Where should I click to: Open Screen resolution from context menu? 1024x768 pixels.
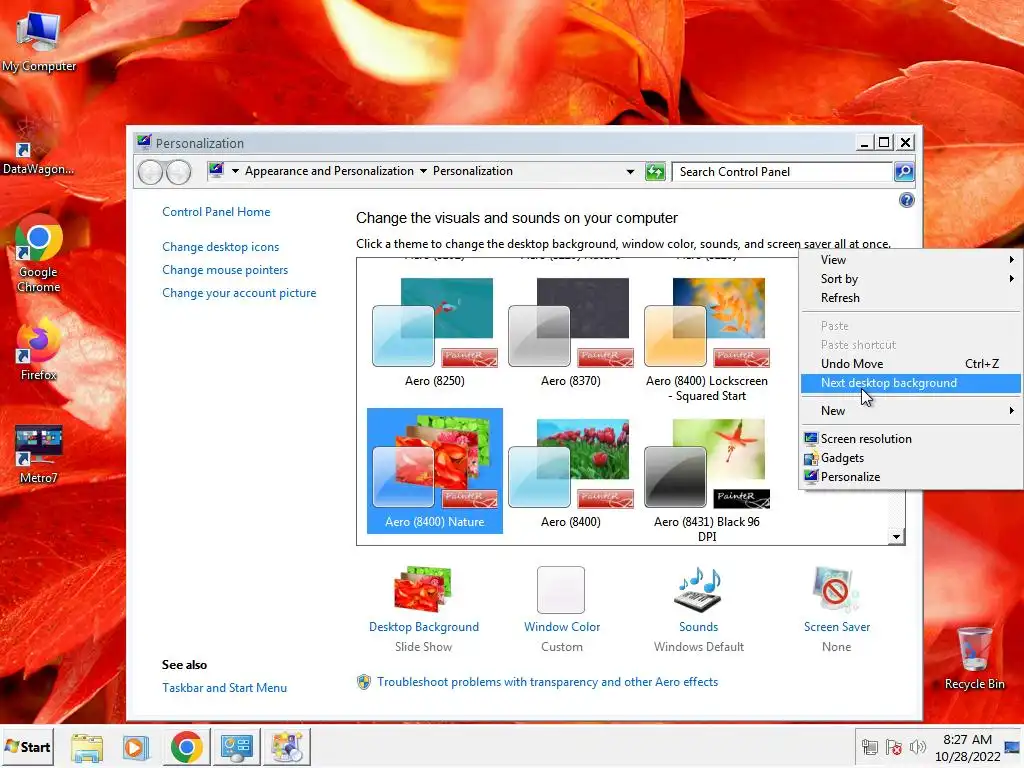click(910, 439)
